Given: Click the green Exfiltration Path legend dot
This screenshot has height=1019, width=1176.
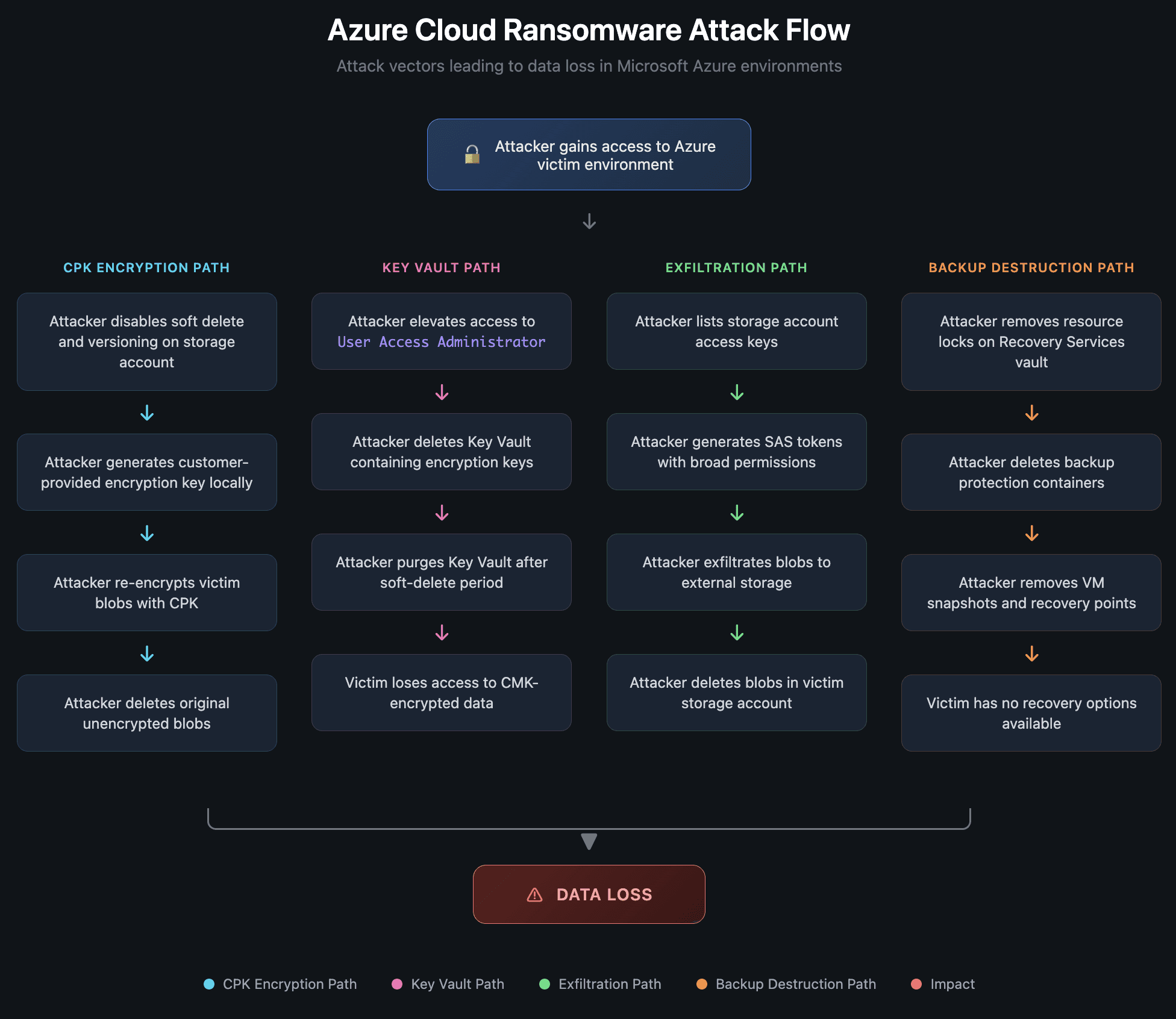Looking at the screenshot, I should click(545, 984).
